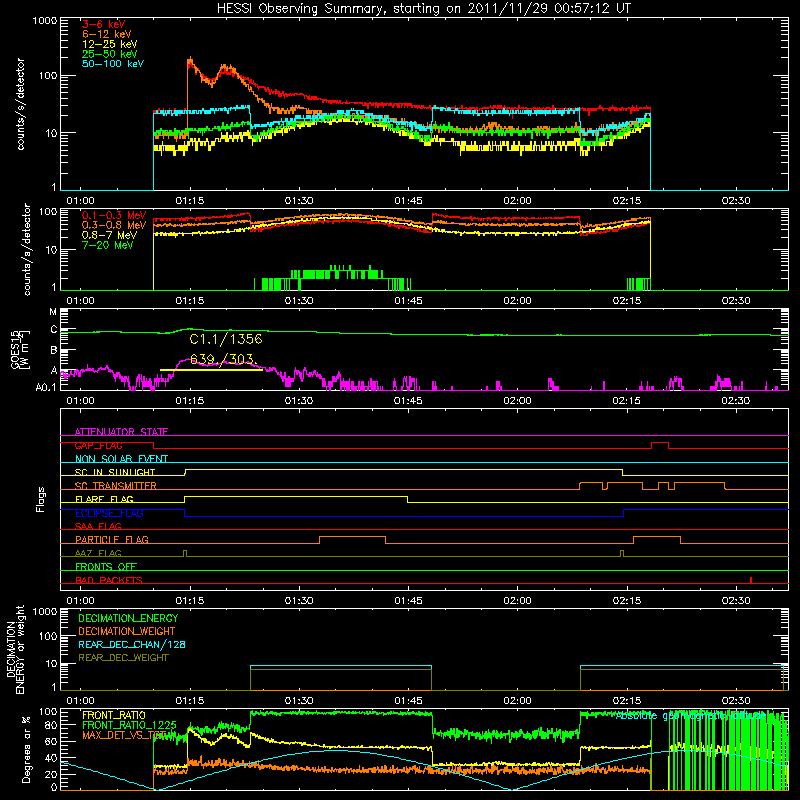
Task: Click the HESSI Observing Summary title text
Action: point(423,9)
